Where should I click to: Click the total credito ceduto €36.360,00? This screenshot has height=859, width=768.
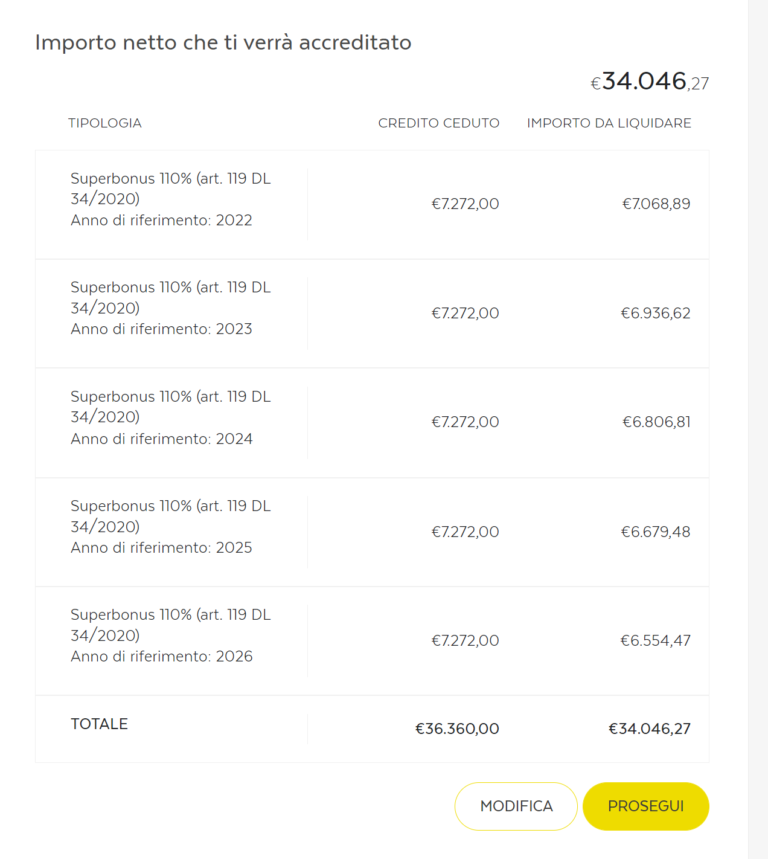(457, 729)
